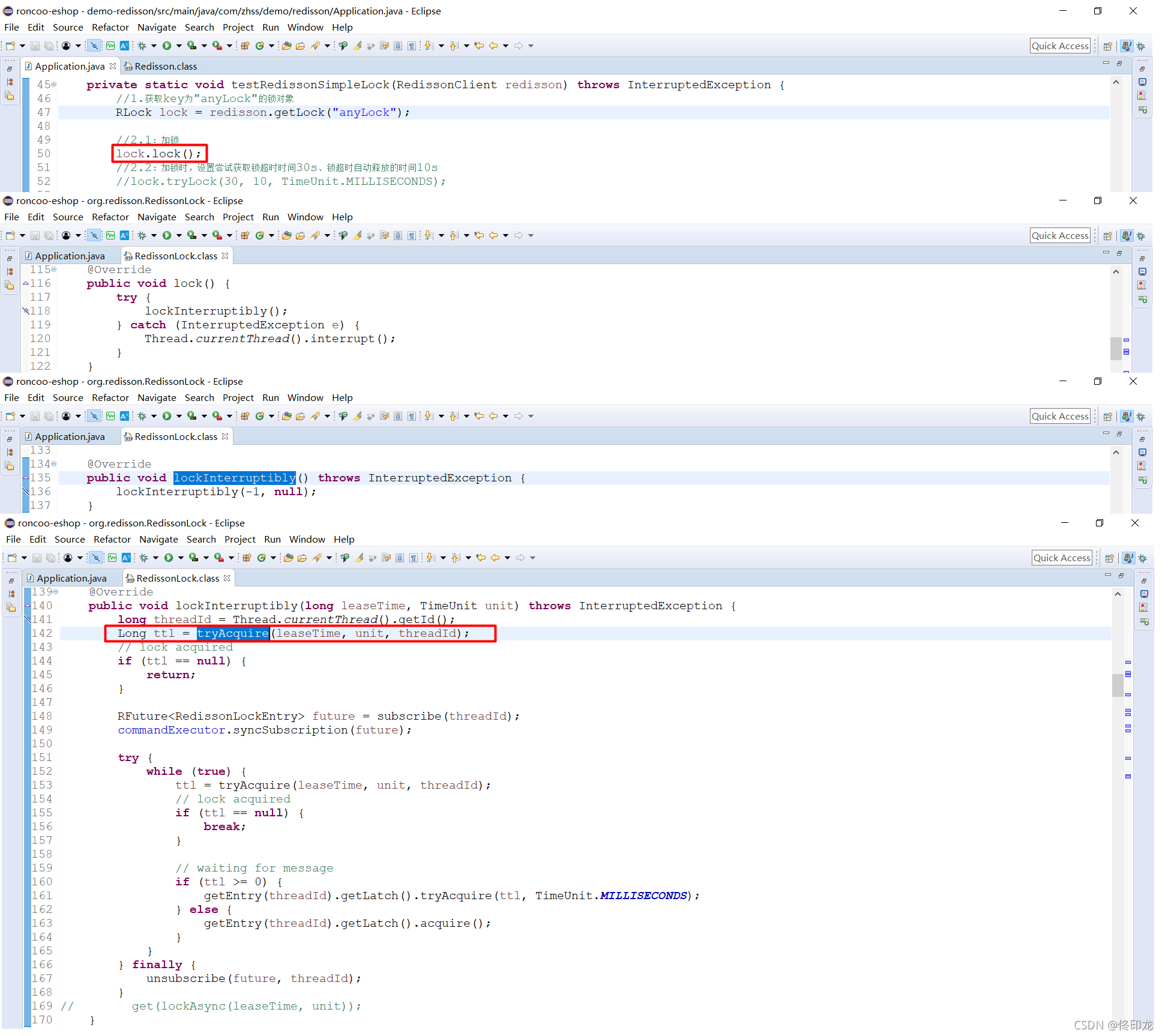Image resolution: width=1162 pixels, height=1036 pixels.
Task: Click Quick Access box in bottom window
Action: tap(1061, 558)
